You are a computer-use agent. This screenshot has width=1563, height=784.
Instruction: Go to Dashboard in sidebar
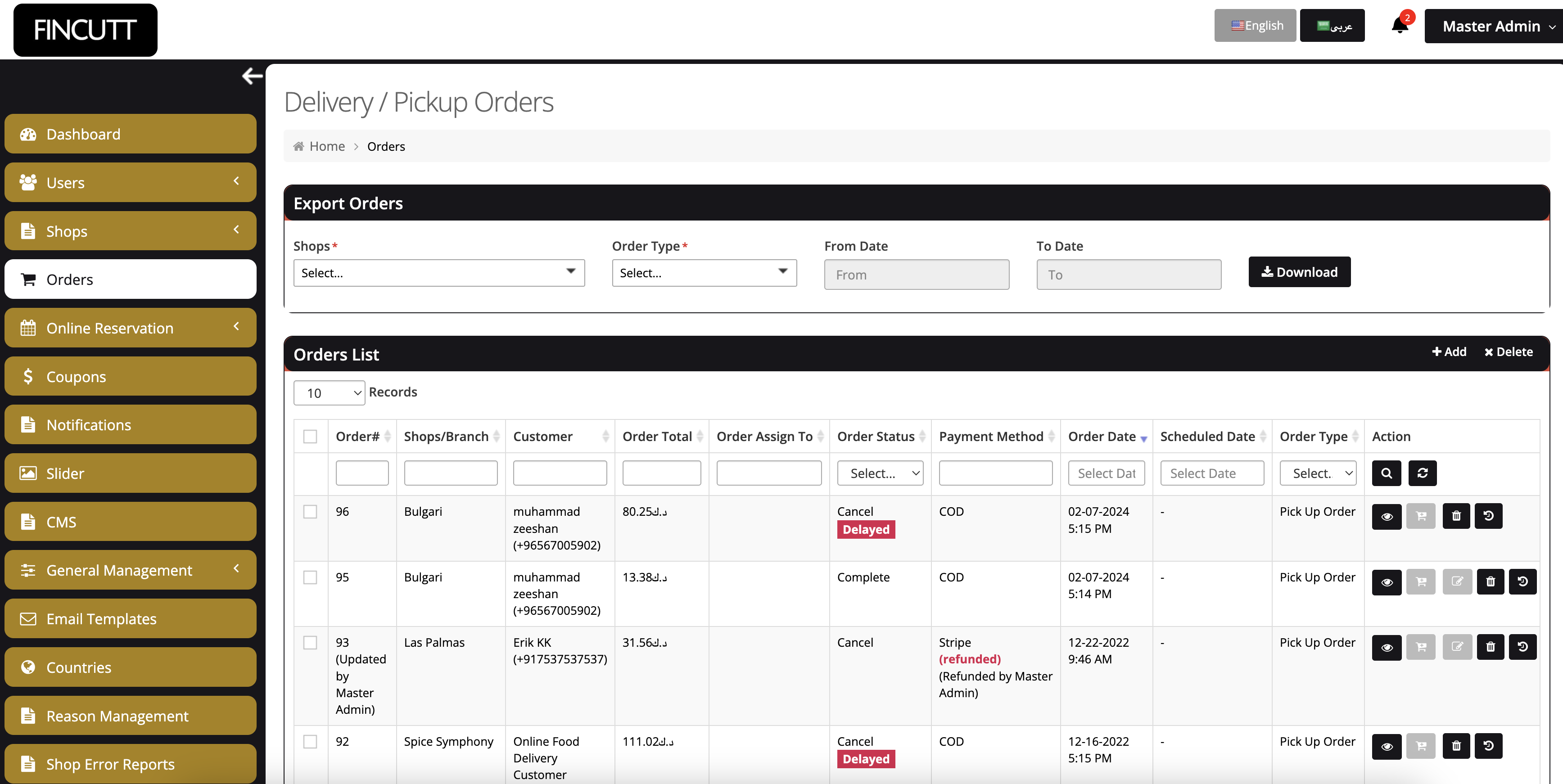[x=130, y=134]
